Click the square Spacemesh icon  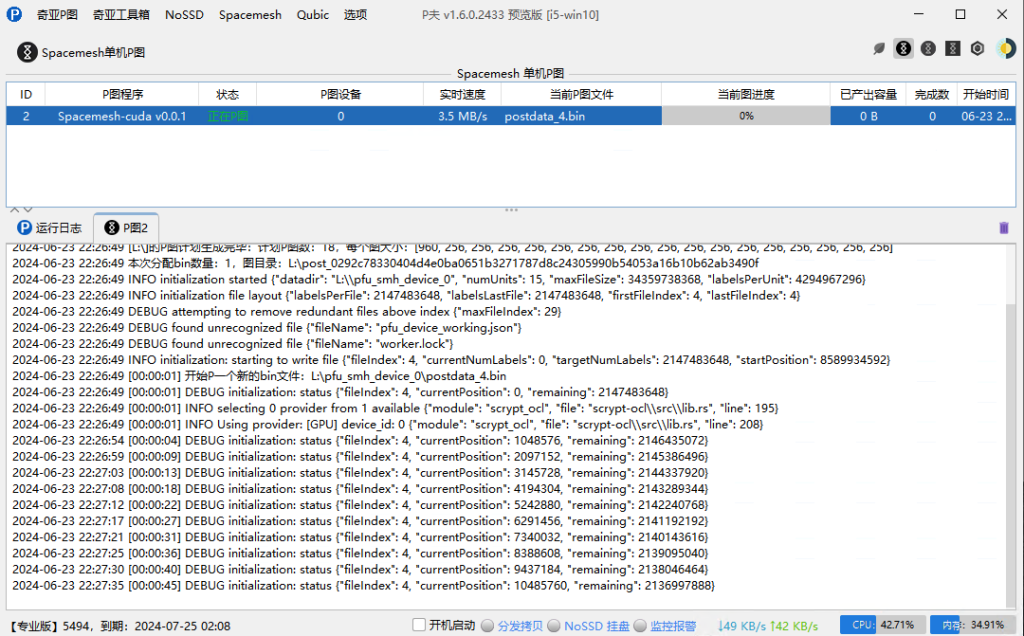coord(953,48)
